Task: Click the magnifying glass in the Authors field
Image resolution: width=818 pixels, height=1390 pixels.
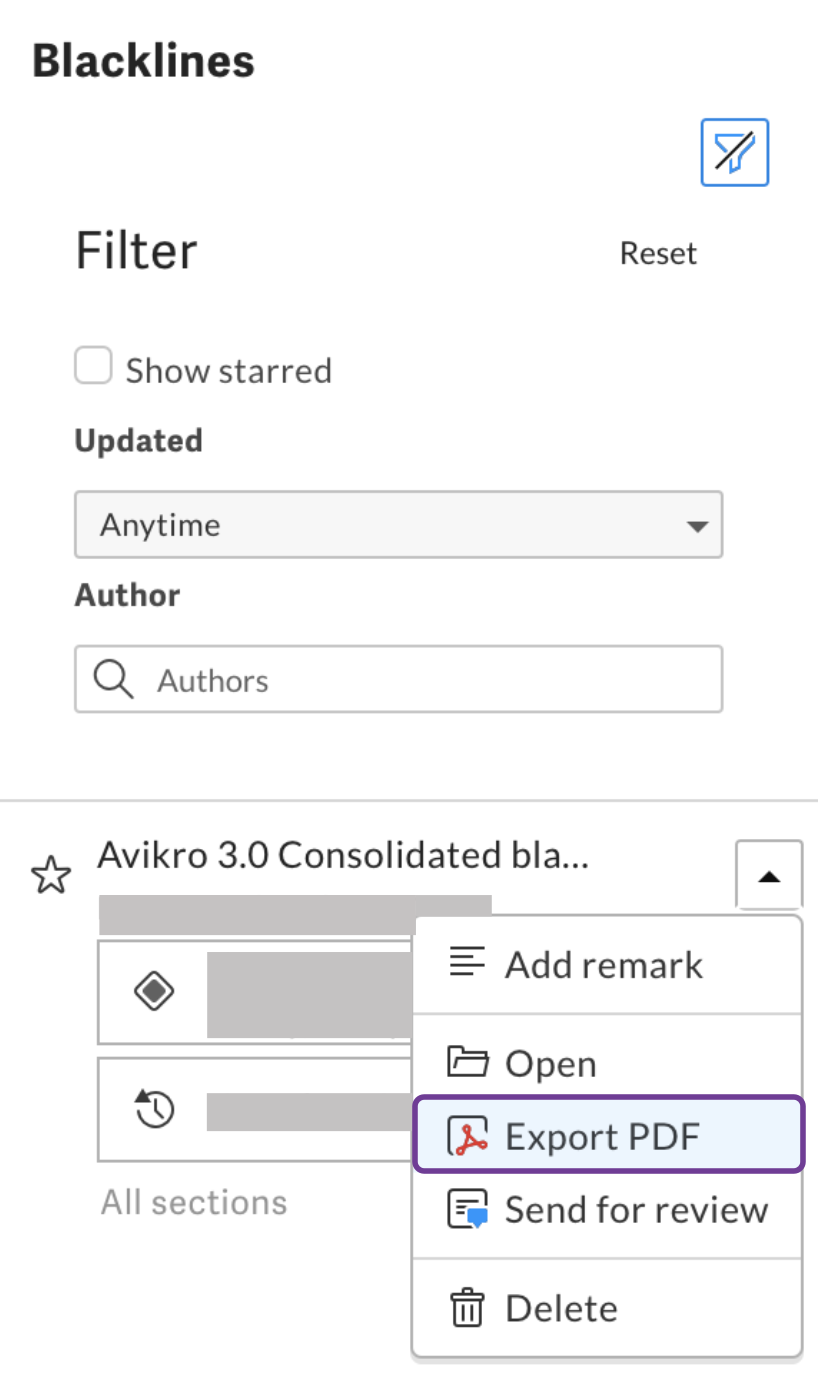Action: 112,679
